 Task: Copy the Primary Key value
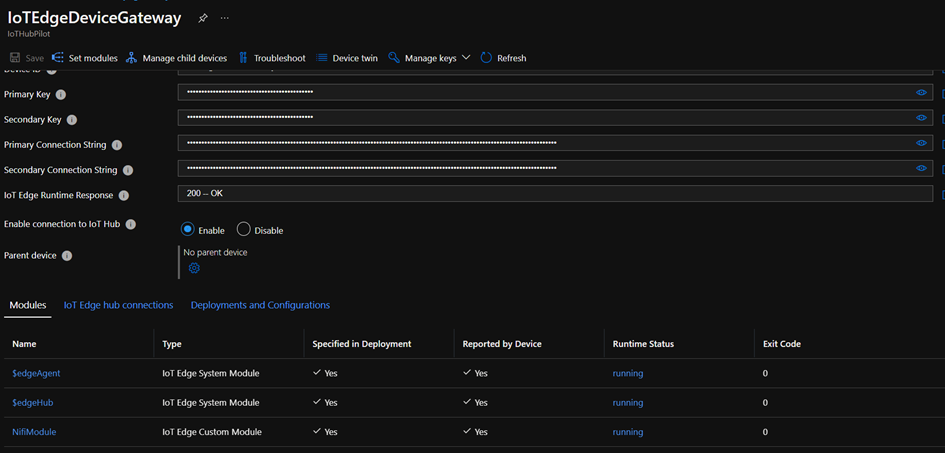[x=943, y=93]
